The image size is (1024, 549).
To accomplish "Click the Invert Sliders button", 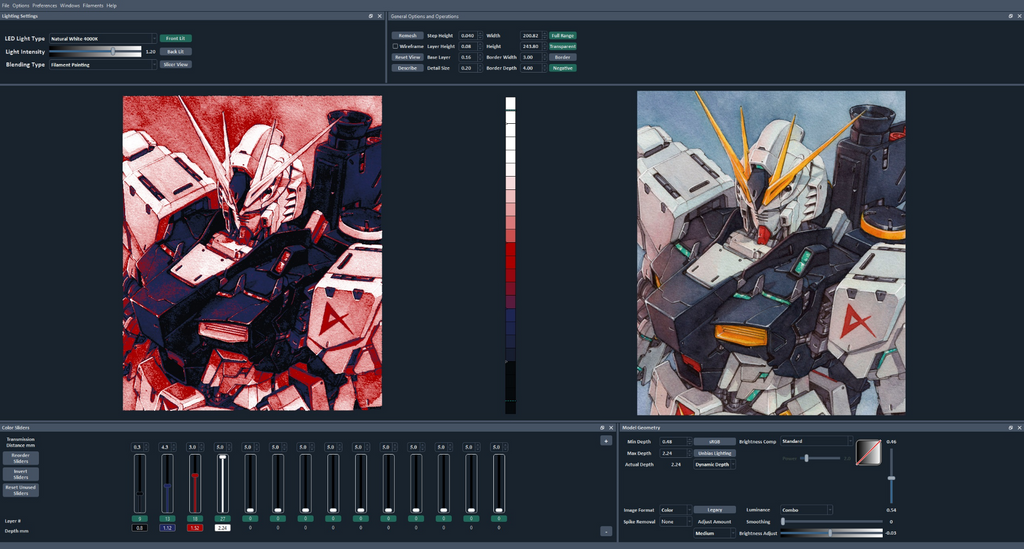I will [21, 475].
